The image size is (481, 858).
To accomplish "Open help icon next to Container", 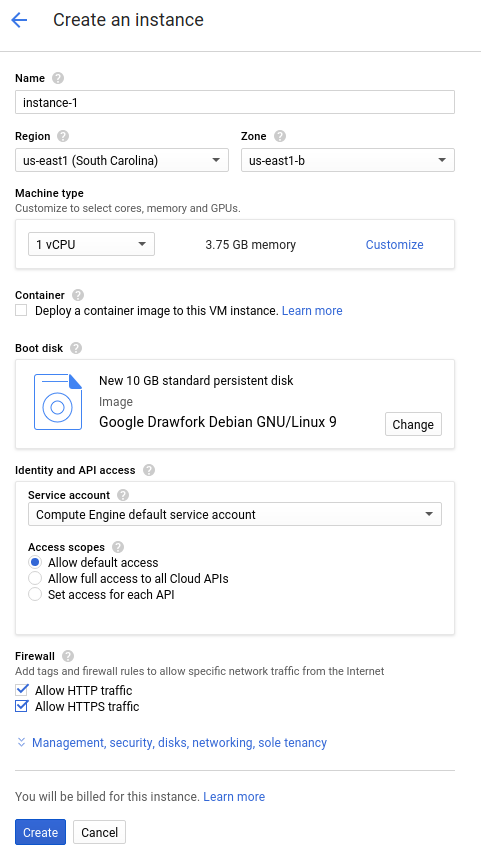I will tap(78, 295).
